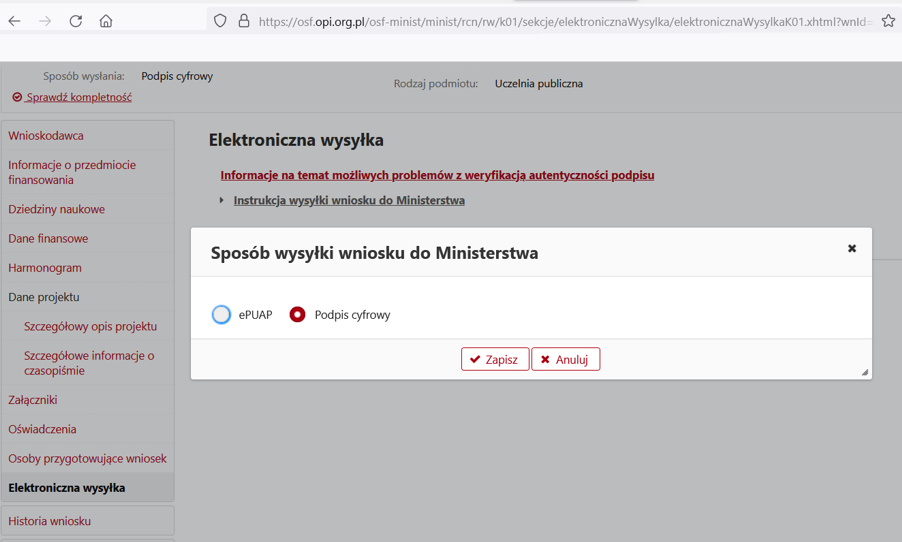Click the Sprawdź kompletność link

point(78,98)
